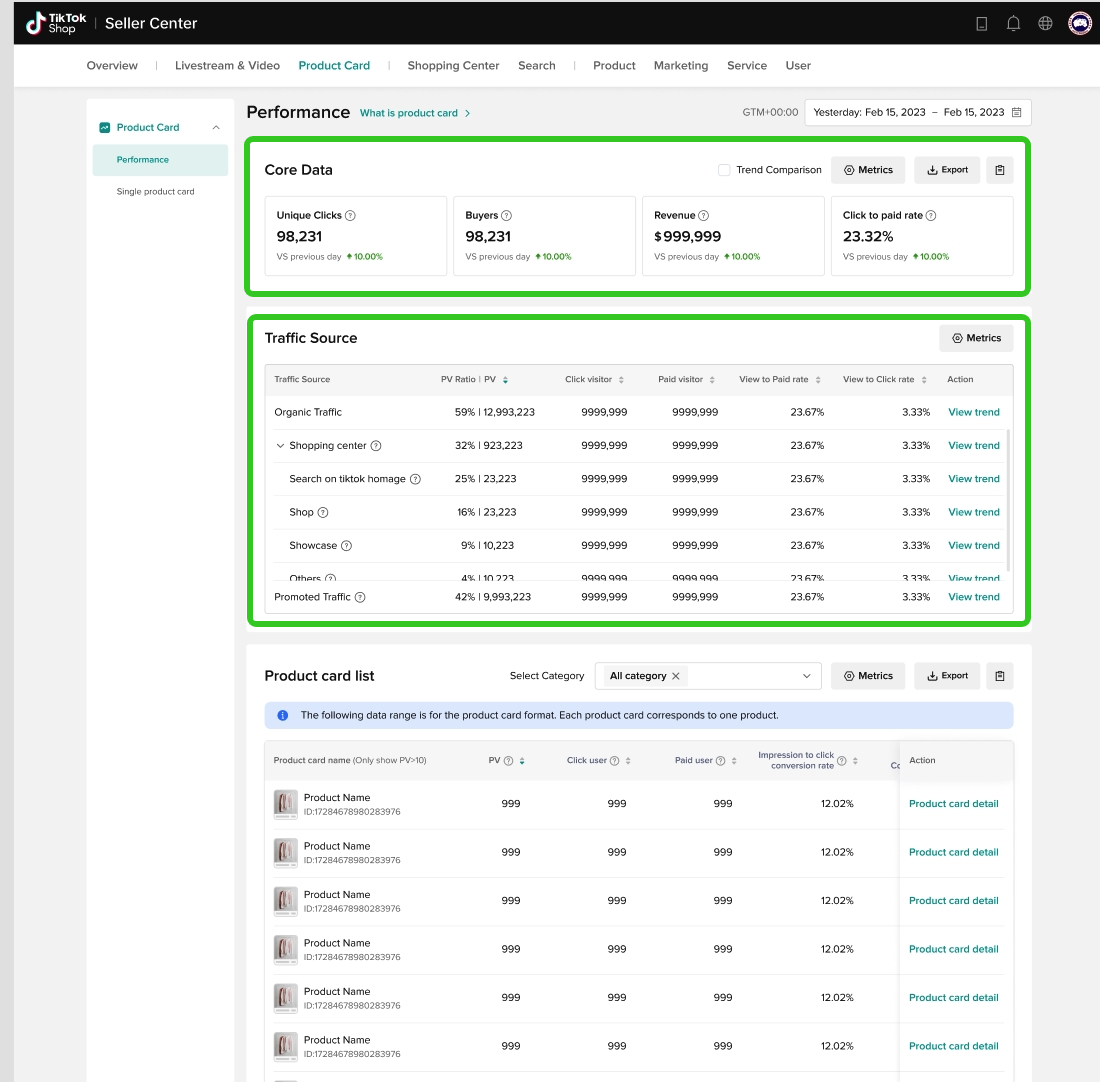Open the user profile avatar
The height and width of the screenshot is (1082, 1100).
pos(1080,23)
